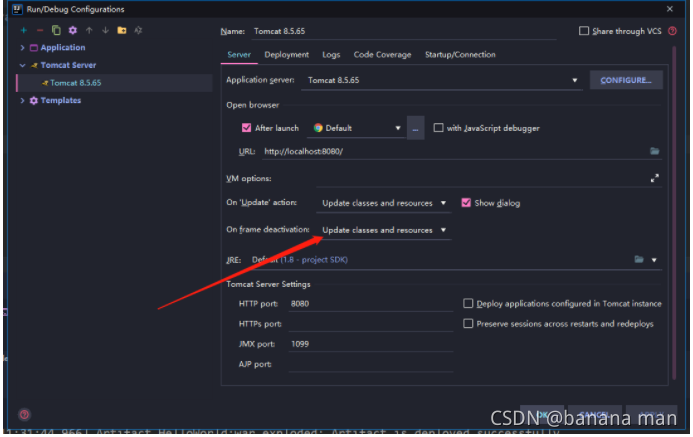
Task: Click the 'Tomcat Server Settings' heading
Action: point(268,284)
